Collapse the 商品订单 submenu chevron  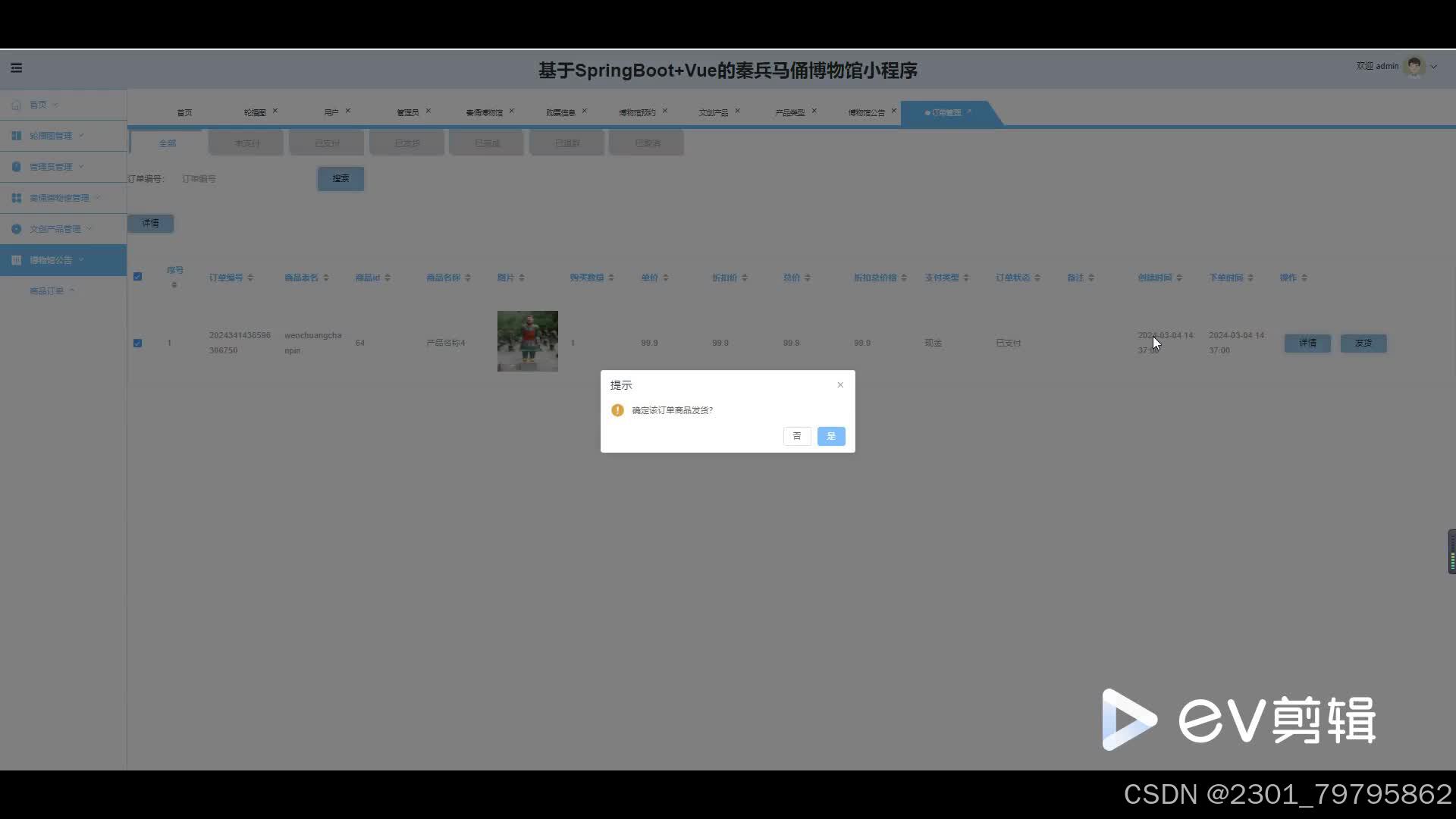(x=72, y=290)
